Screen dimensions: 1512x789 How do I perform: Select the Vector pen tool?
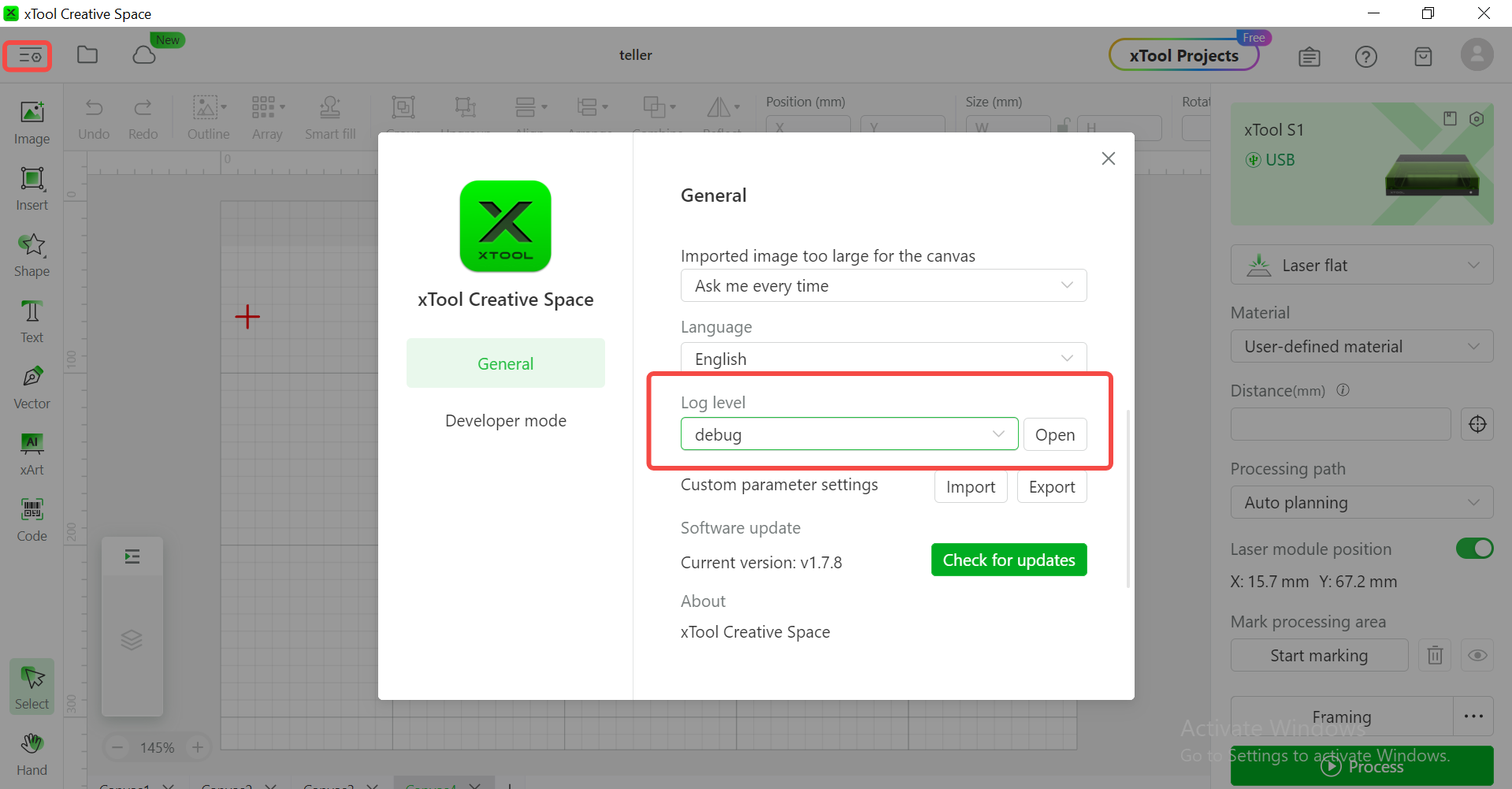[x=32, y=389]
